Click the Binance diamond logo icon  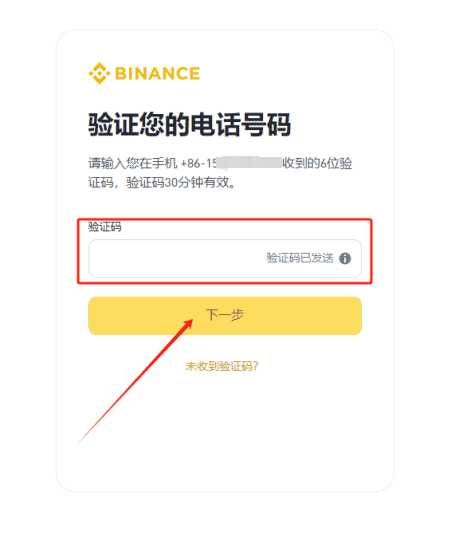pyautogui.click(x=99, y=73)
